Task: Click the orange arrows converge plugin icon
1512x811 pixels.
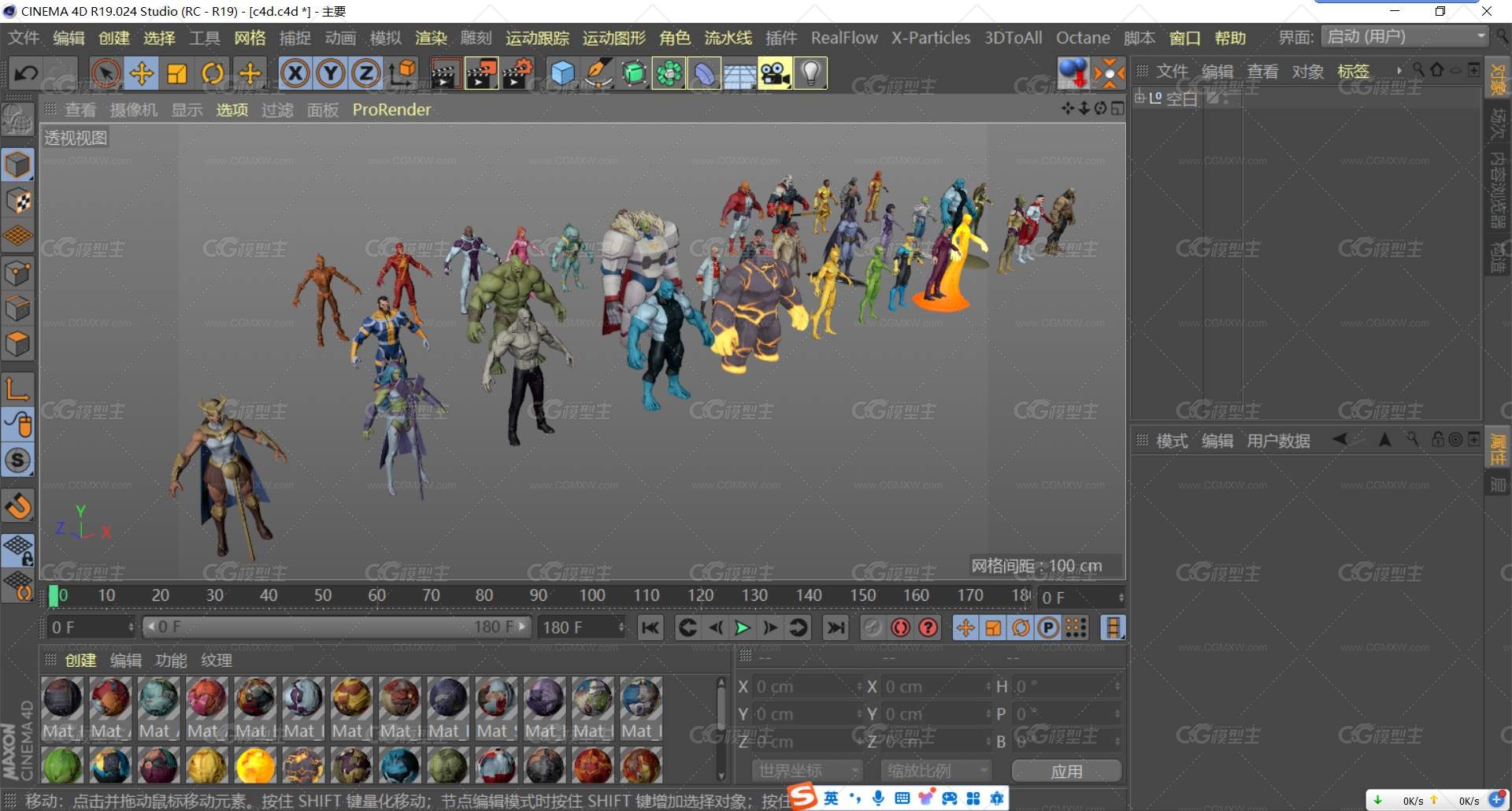Action: (1109, 72)
